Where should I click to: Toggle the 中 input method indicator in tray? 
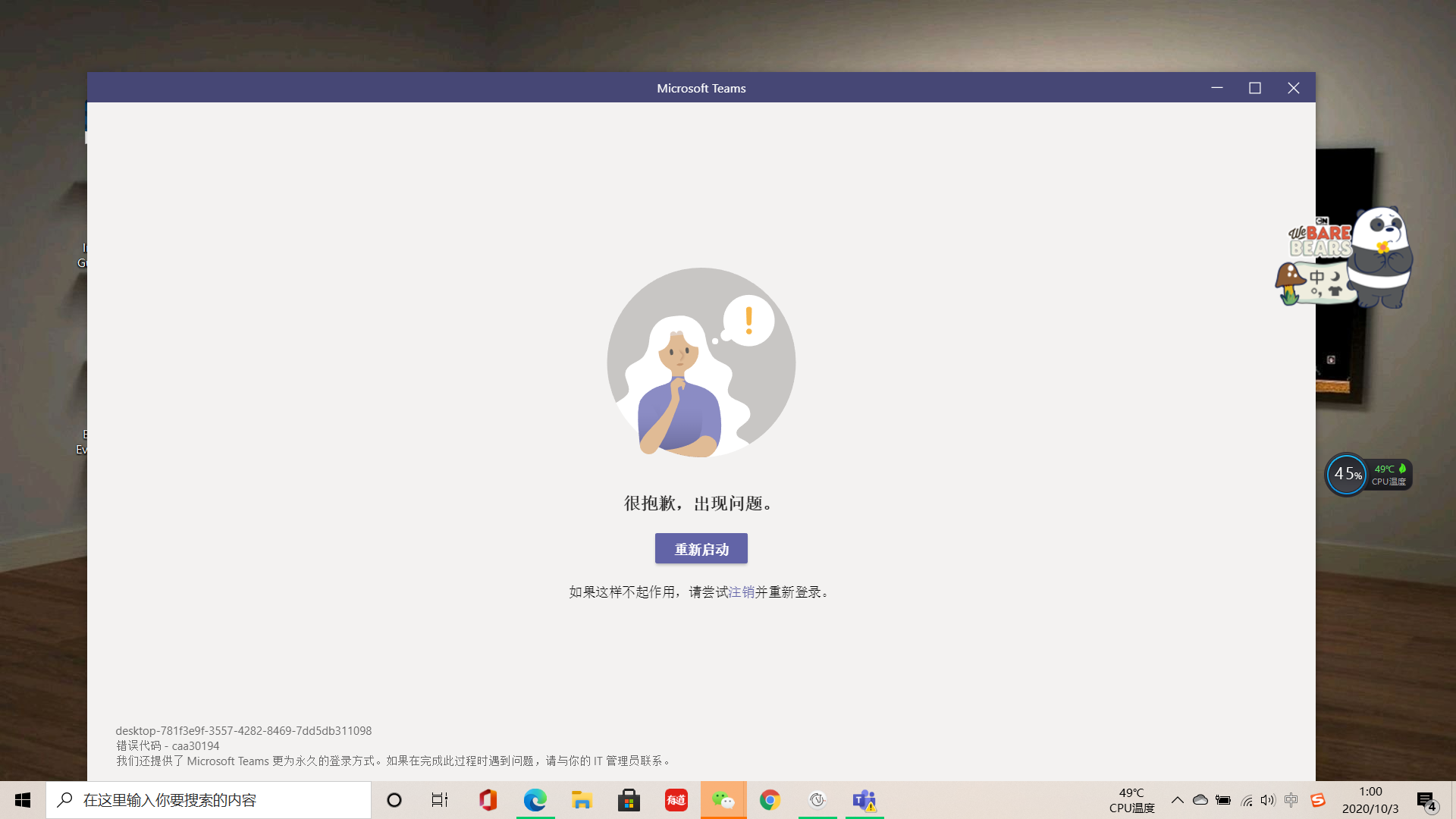point(1291,800)
